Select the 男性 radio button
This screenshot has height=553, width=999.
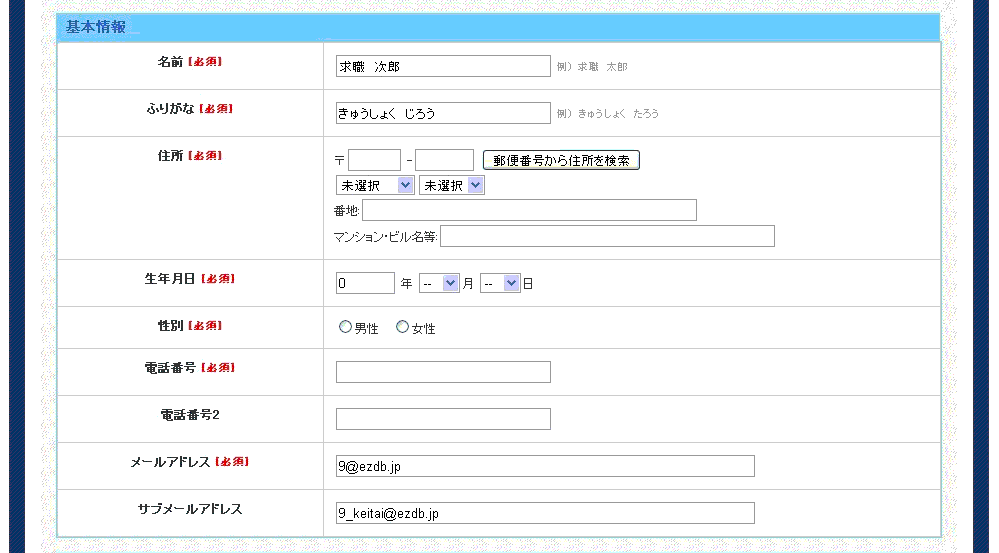pos(346,327)
